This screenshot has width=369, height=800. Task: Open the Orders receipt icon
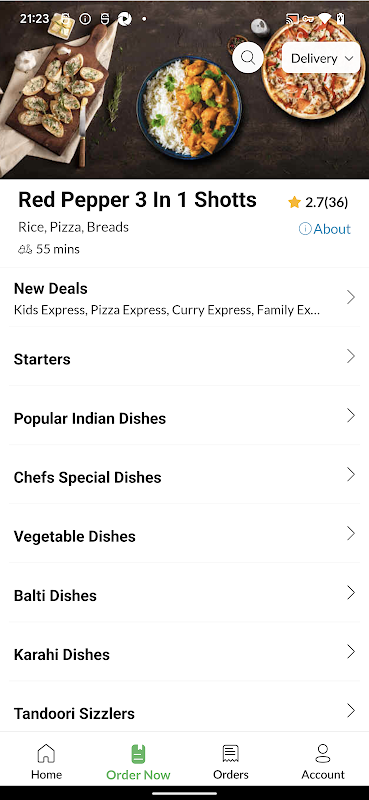point(231,754)
